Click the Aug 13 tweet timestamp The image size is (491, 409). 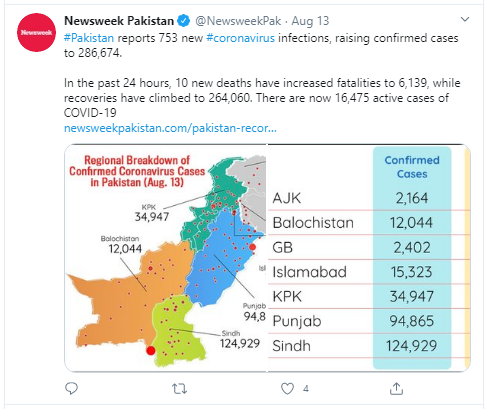(310, 21)
